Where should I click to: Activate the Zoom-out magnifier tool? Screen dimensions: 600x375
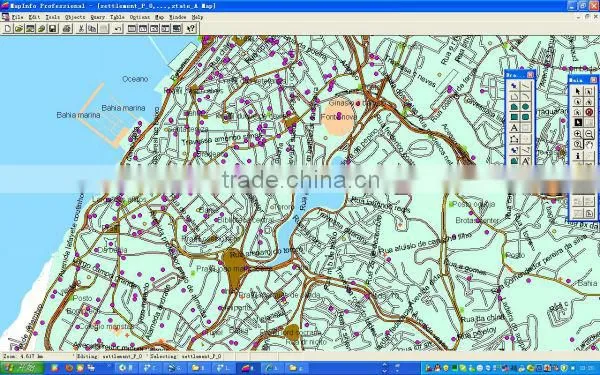coord(589,134)
